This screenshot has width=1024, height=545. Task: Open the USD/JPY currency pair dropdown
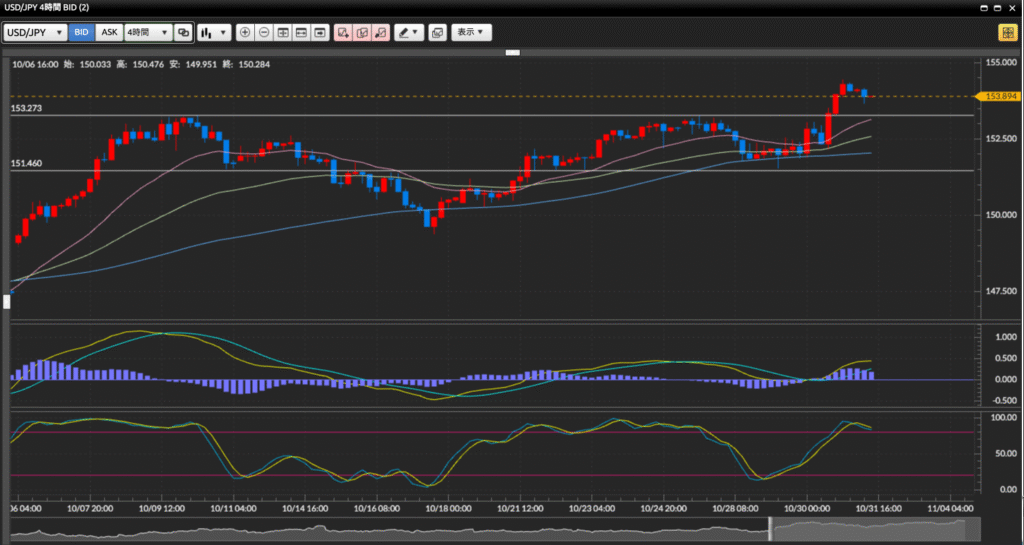tap(35, 32)
